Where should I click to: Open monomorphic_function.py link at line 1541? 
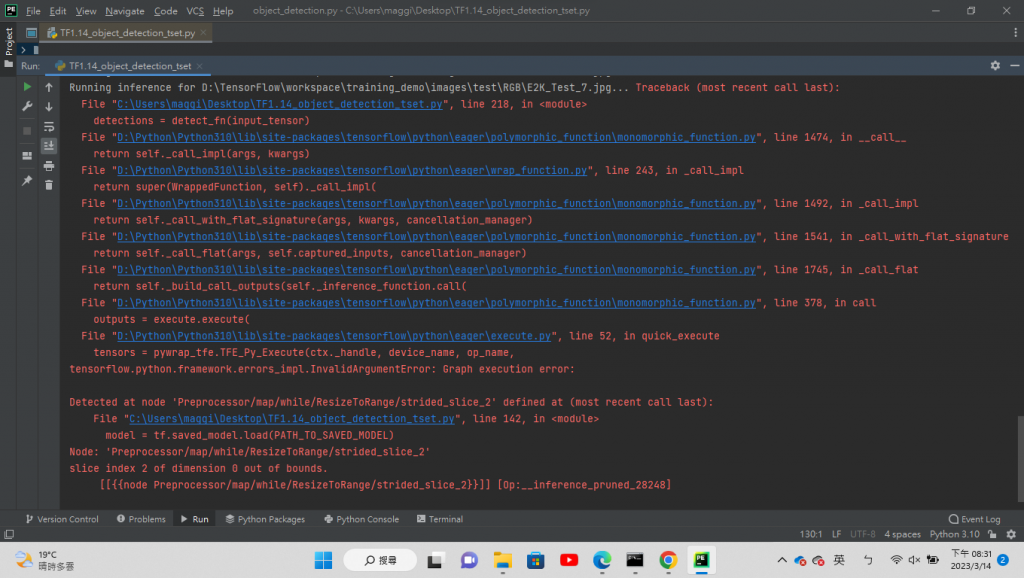click(x=436, y=236)
